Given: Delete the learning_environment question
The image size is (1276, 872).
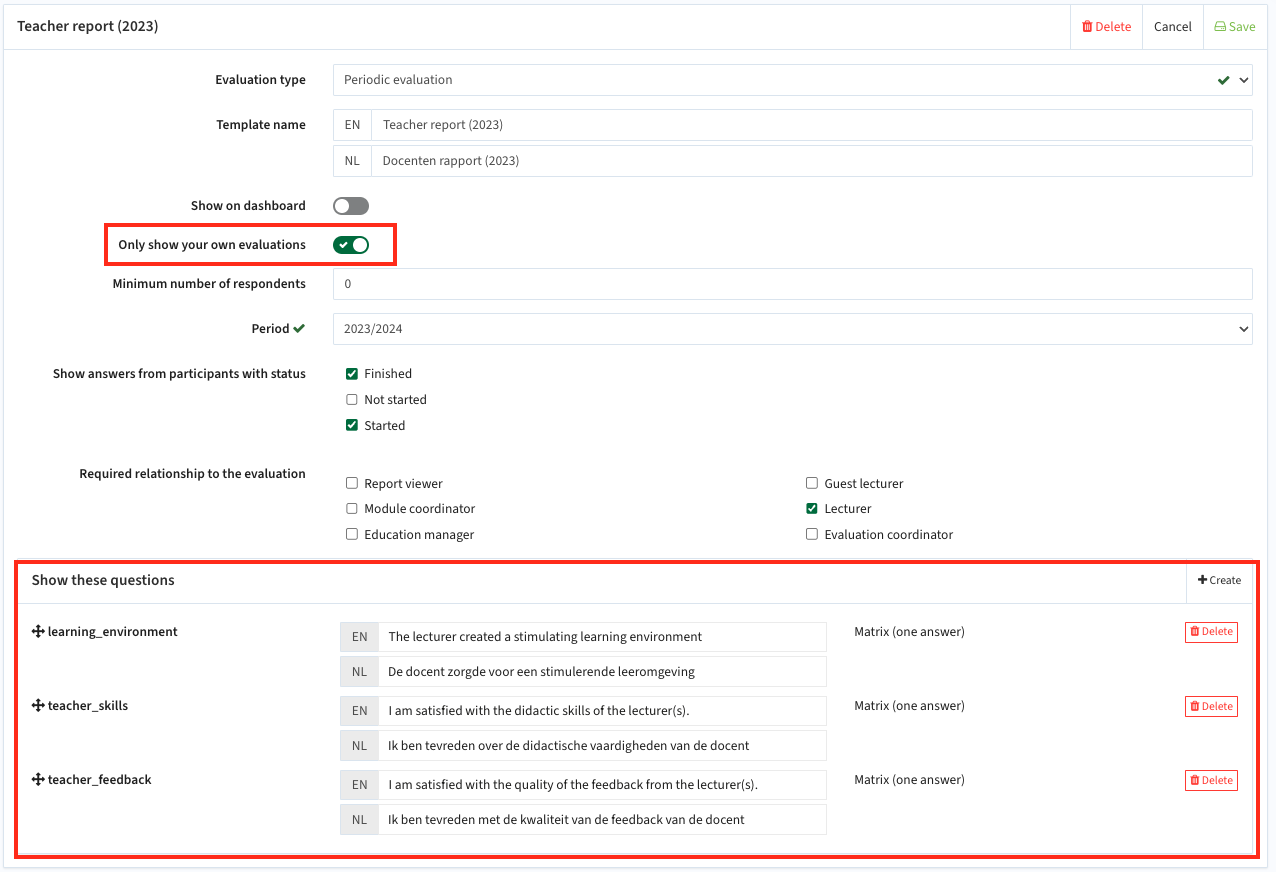Looking at the screenshot, I should [1211, 632].
